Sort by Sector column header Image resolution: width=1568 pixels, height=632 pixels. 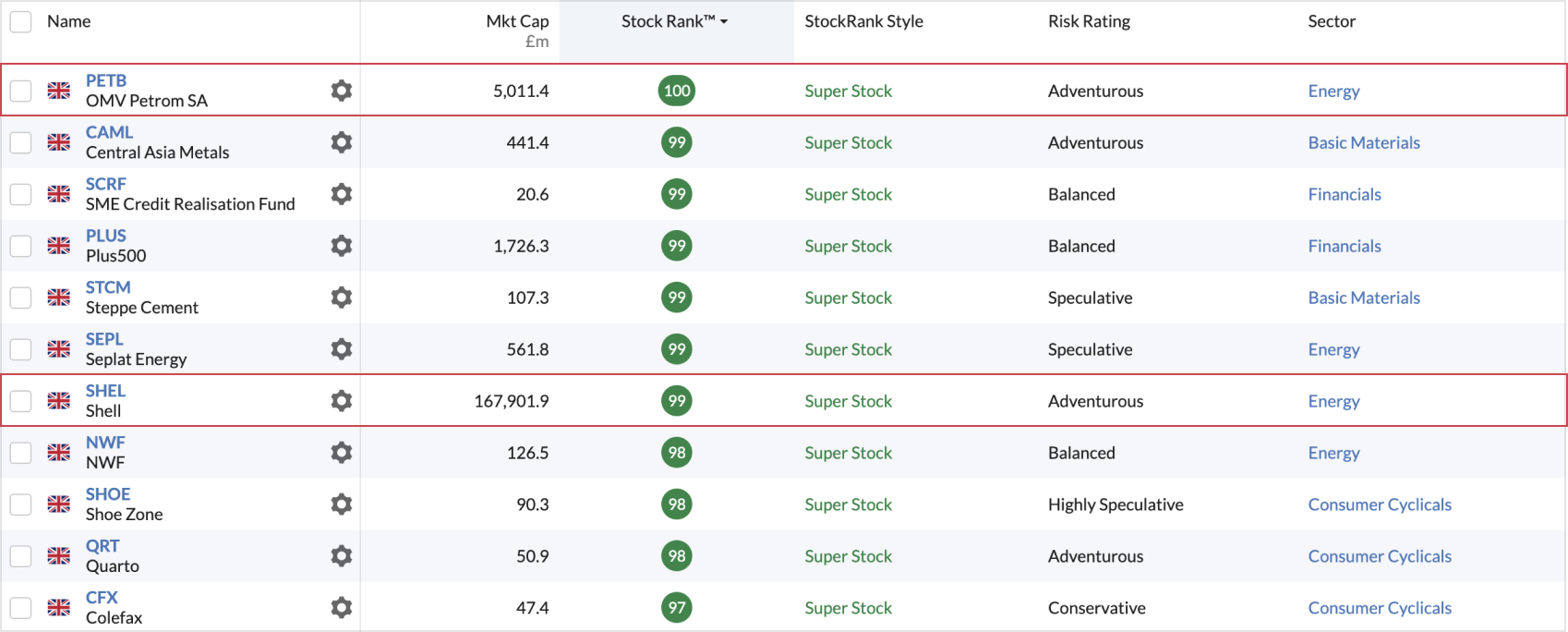pos(1332,21)
